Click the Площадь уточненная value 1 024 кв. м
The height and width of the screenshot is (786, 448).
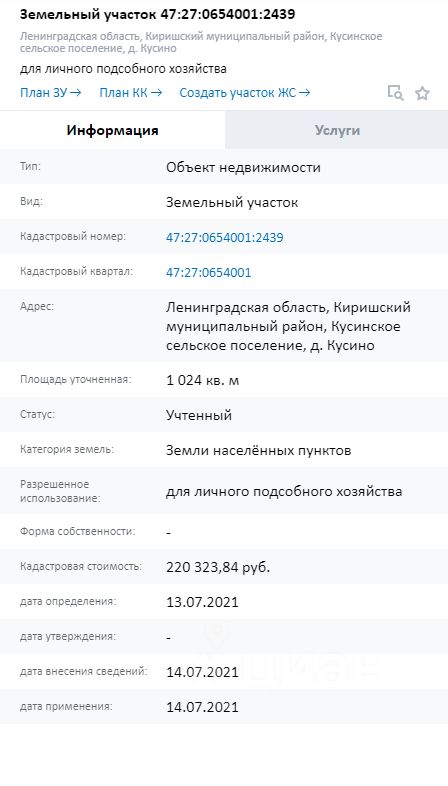point(202,380)
